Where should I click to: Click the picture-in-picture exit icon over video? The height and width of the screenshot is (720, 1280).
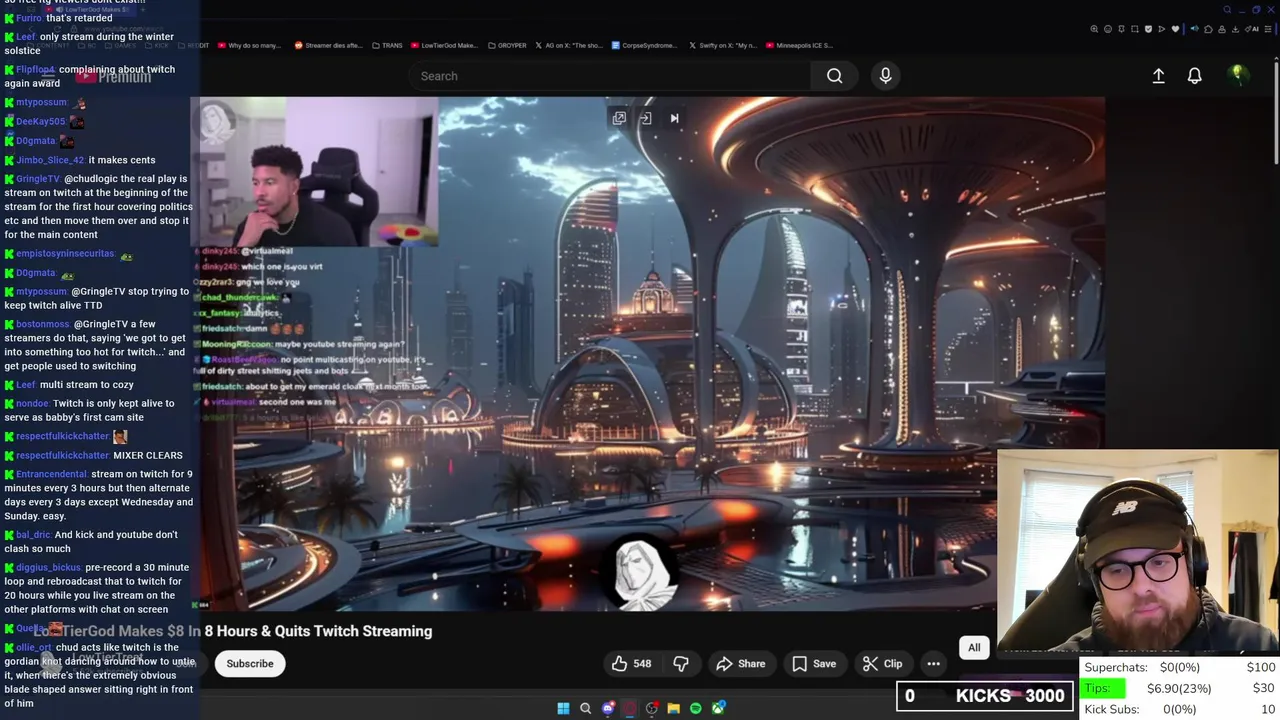pos(645,118)
